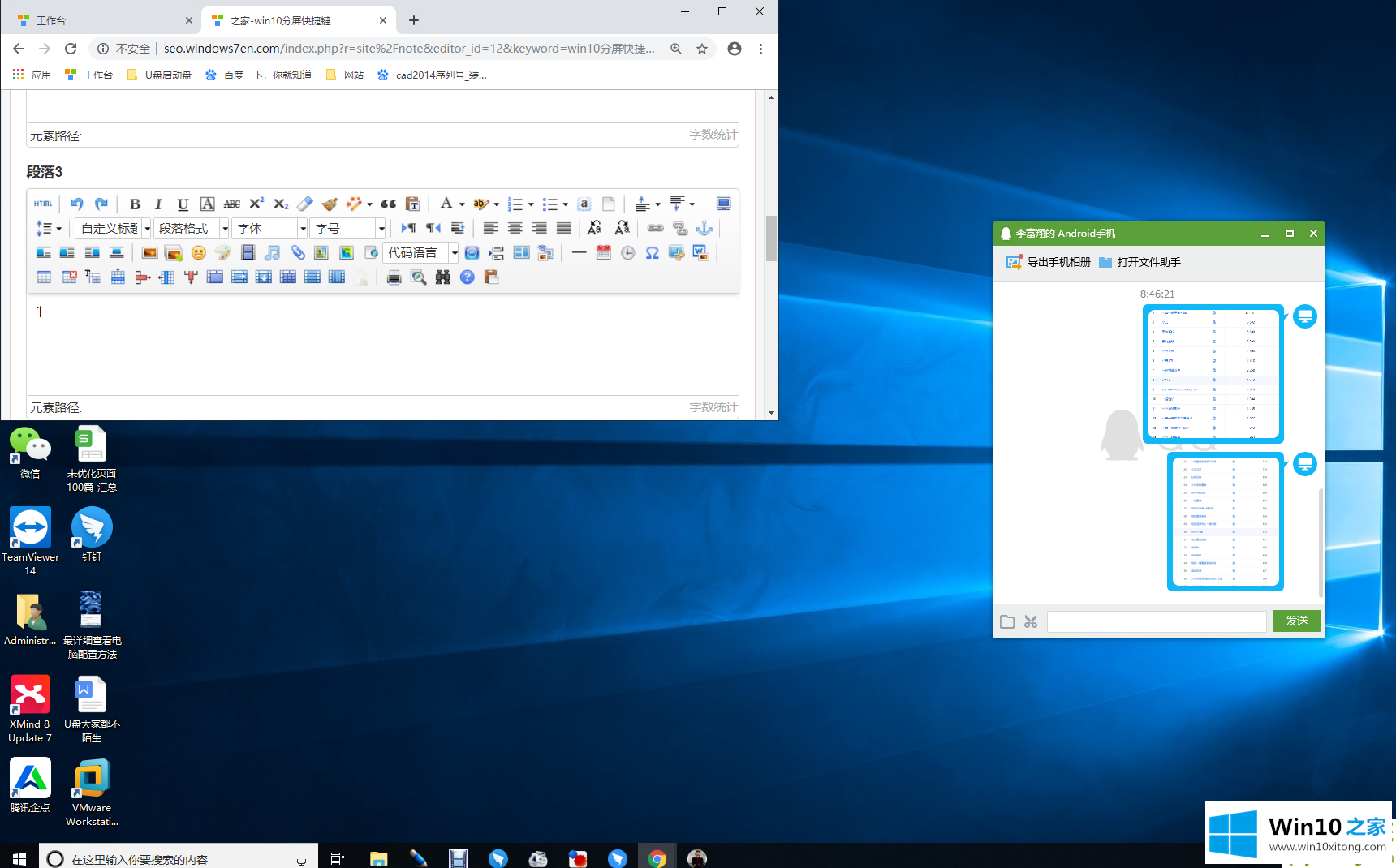
Task: Insert blockquote with quote icon
Action: tap(389, 204)
